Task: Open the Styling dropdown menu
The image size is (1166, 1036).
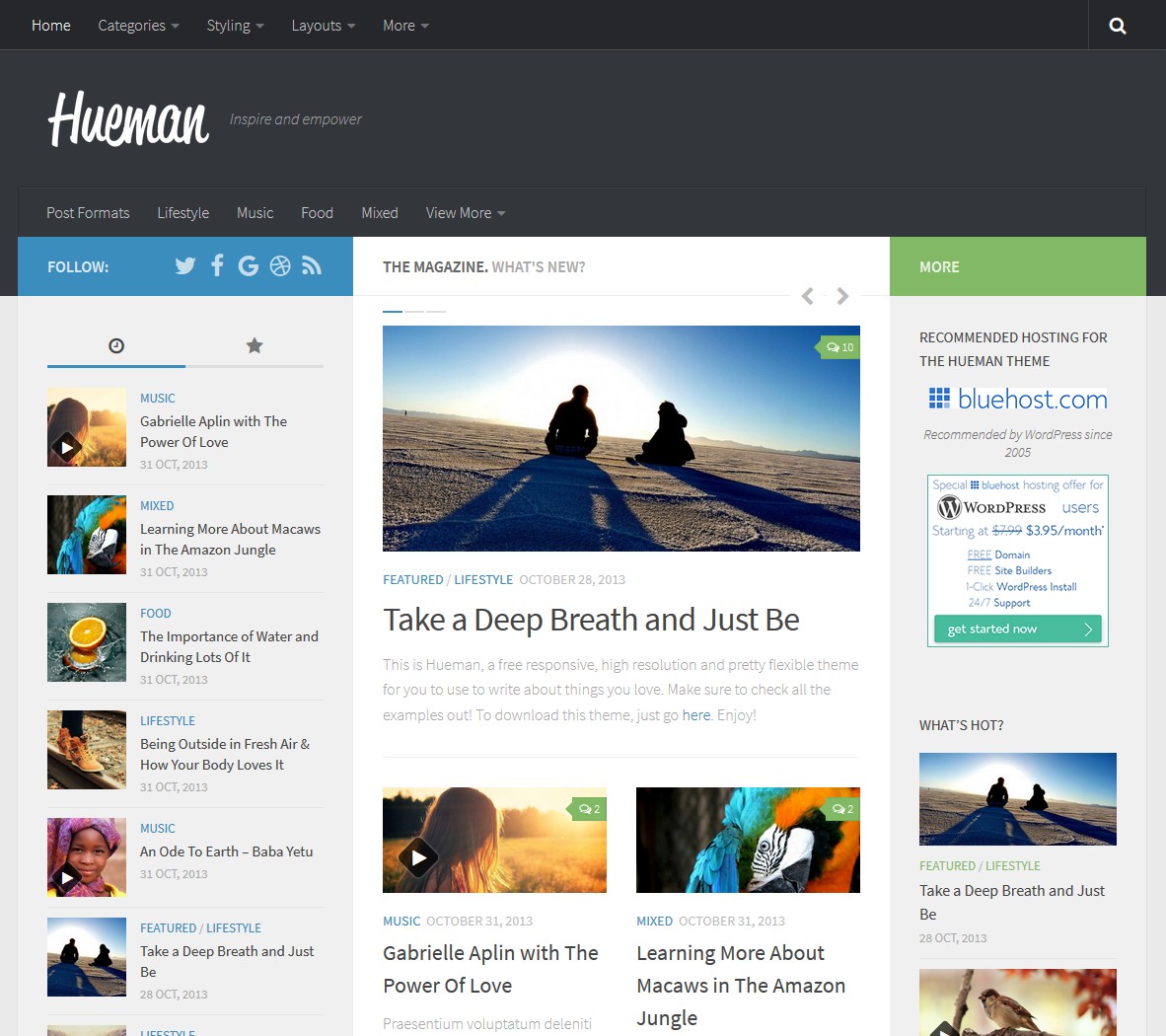Action: pyautogui.click(x=235, y=26)
